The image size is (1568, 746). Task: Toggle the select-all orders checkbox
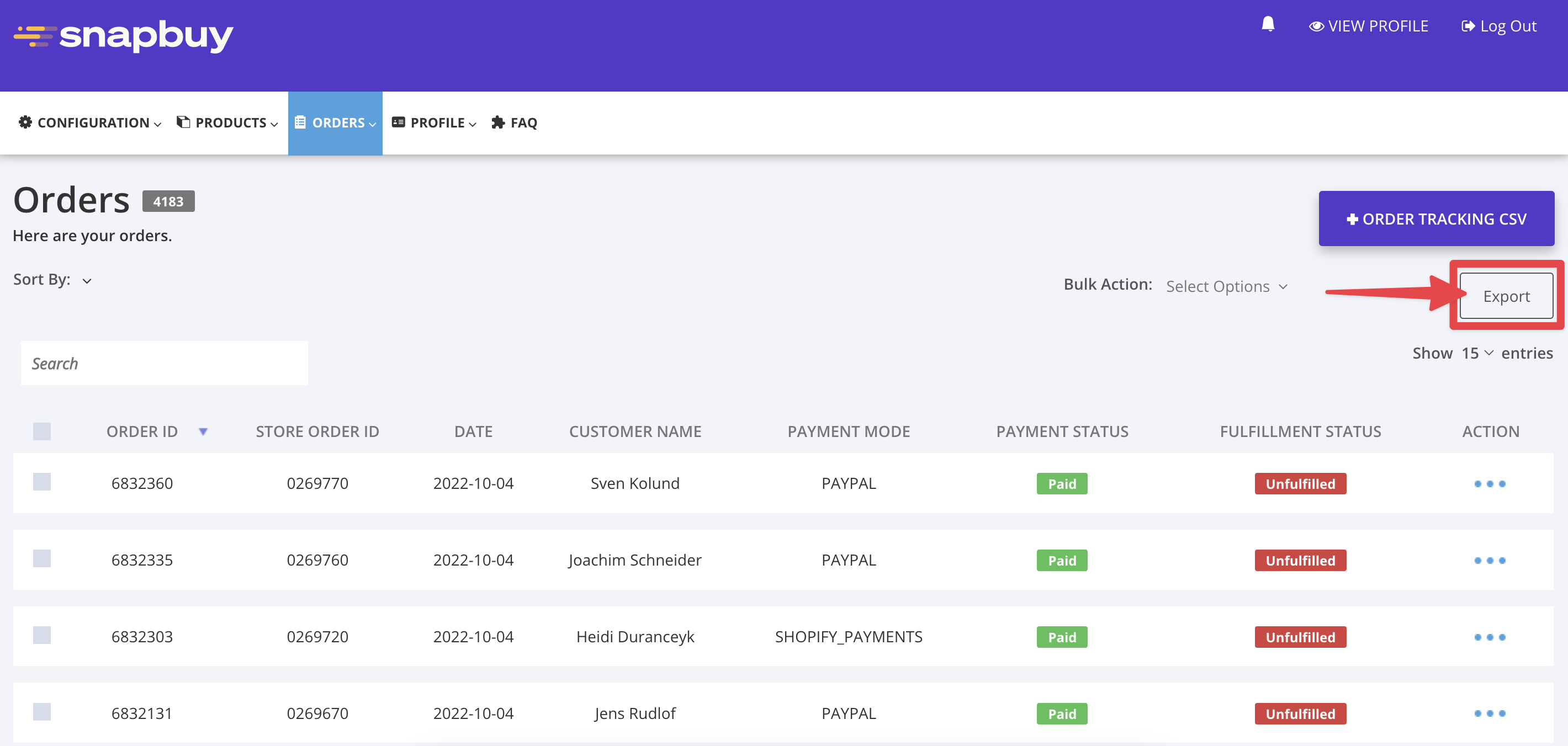point(42,431)
